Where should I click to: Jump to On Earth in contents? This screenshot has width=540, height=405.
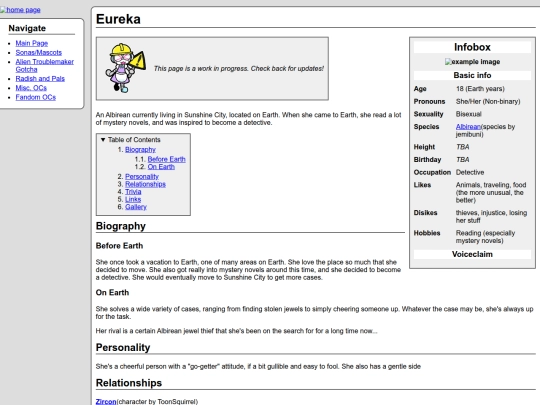tap(161, 167)
